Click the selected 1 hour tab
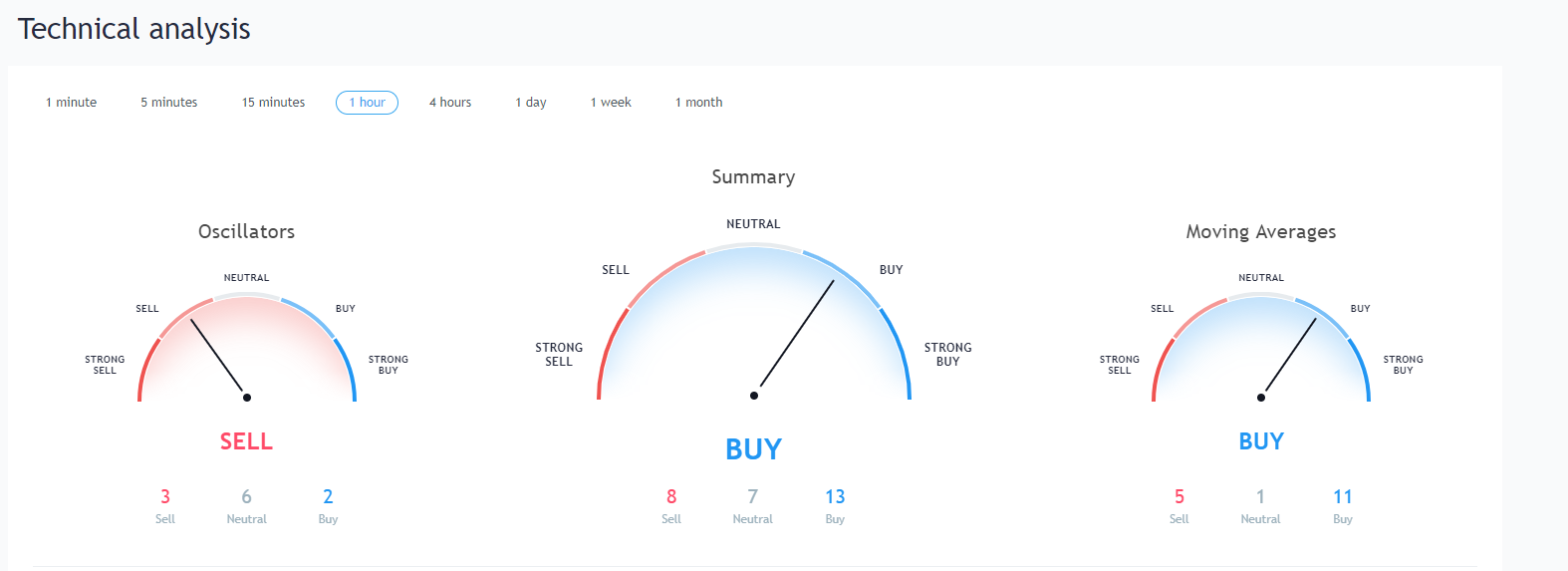This screenshot has width=1568, height=571. pyautogui.click(x=368, y=103)
